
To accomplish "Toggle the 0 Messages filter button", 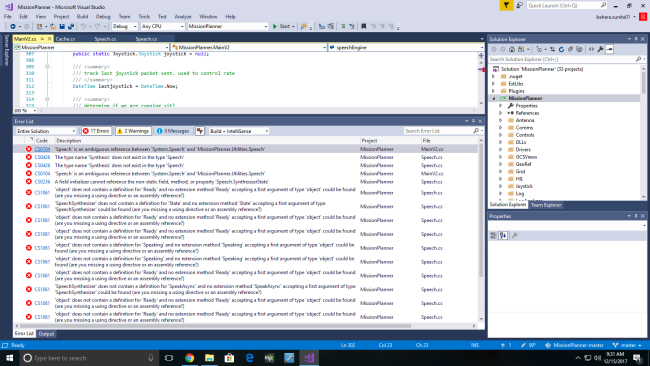I will [173, 131].
